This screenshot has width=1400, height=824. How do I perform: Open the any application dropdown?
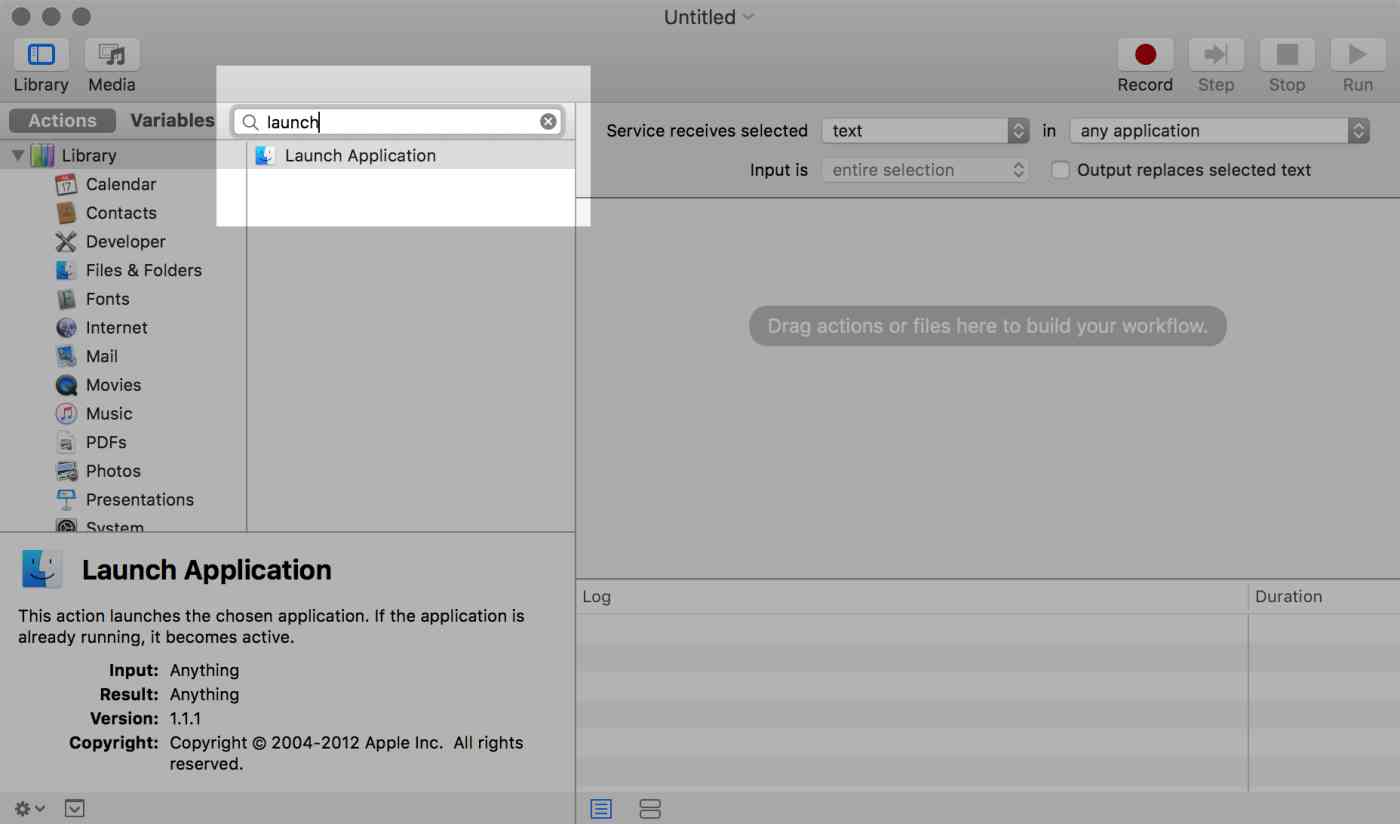point(1219,131)
